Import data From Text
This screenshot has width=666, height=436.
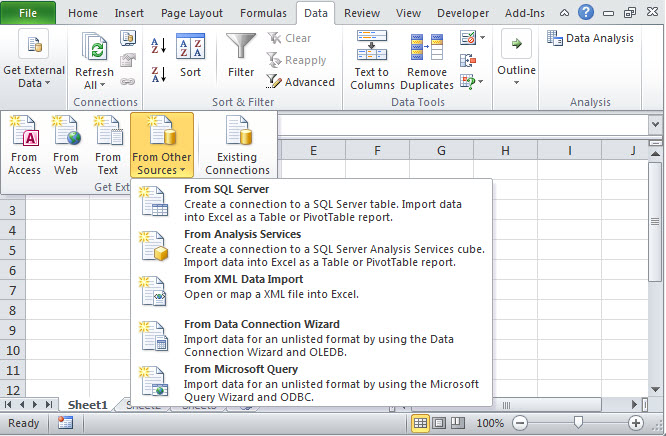point(108,145)
